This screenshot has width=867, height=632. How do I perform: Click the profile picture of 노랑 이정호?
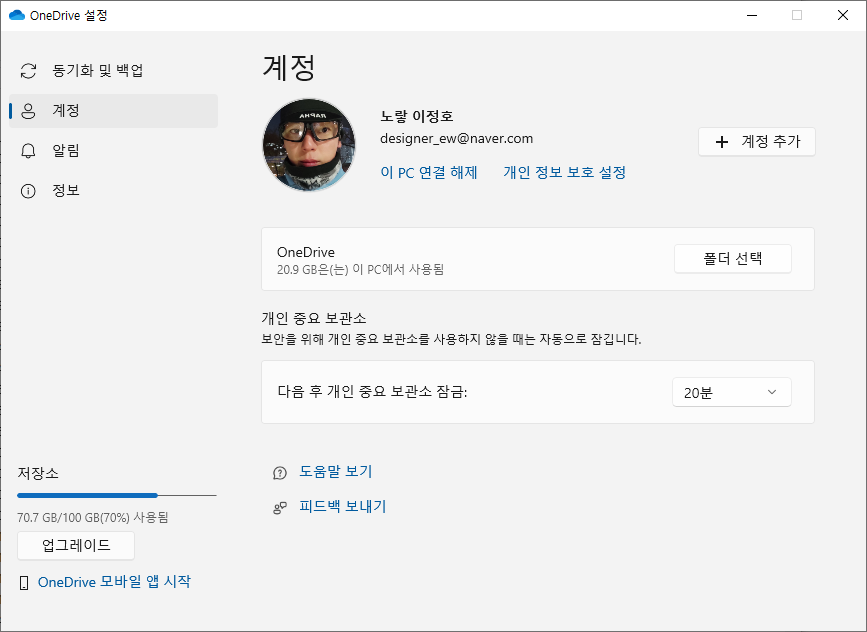310,145
